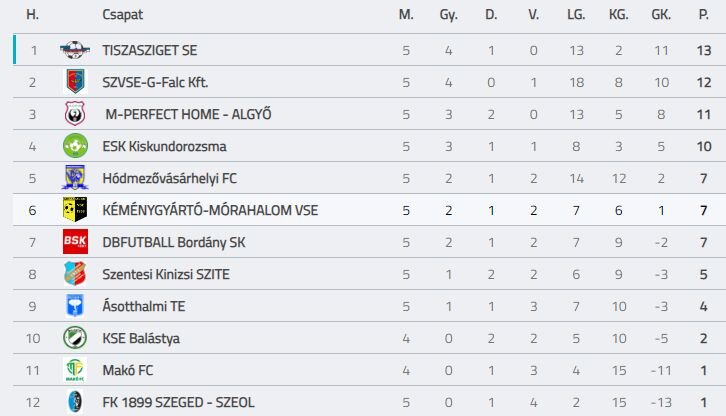Select the Makó FC table row name

click(x=128, y=370)
